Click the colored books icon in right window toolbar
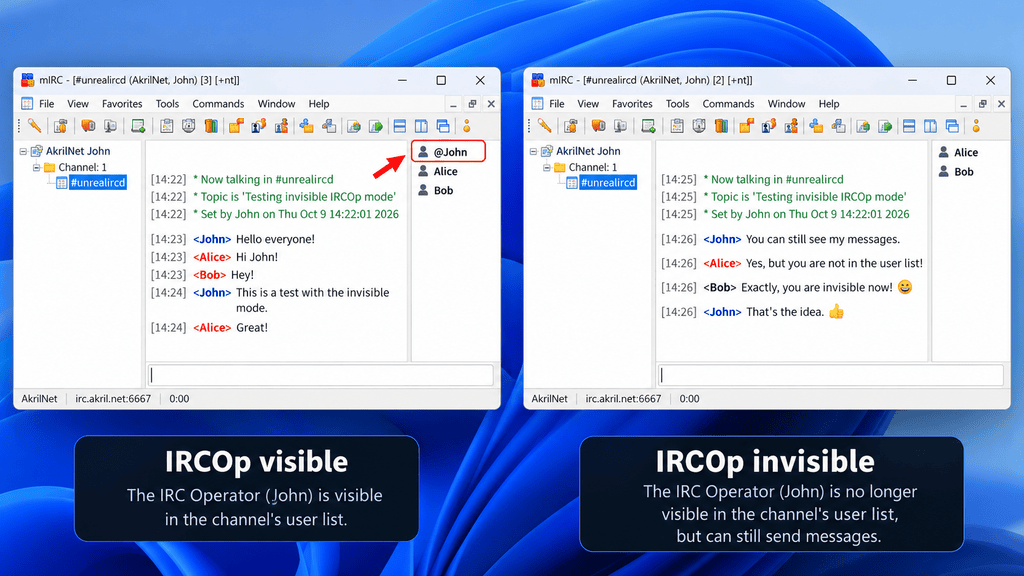 pos(721,126)
